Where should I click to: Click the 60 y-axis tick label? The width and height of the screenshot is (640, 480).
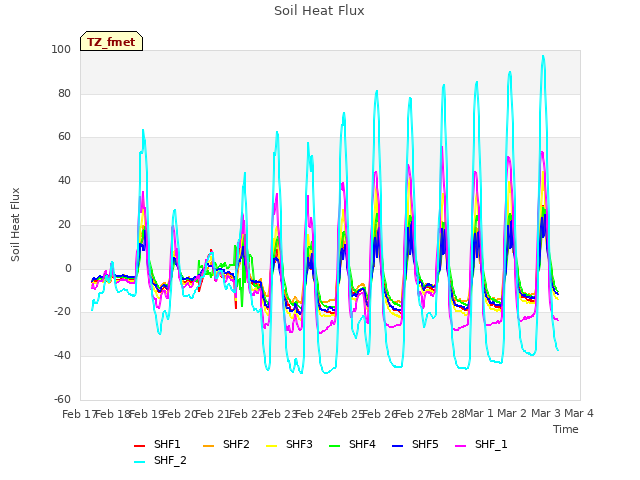tap(64, 137)
